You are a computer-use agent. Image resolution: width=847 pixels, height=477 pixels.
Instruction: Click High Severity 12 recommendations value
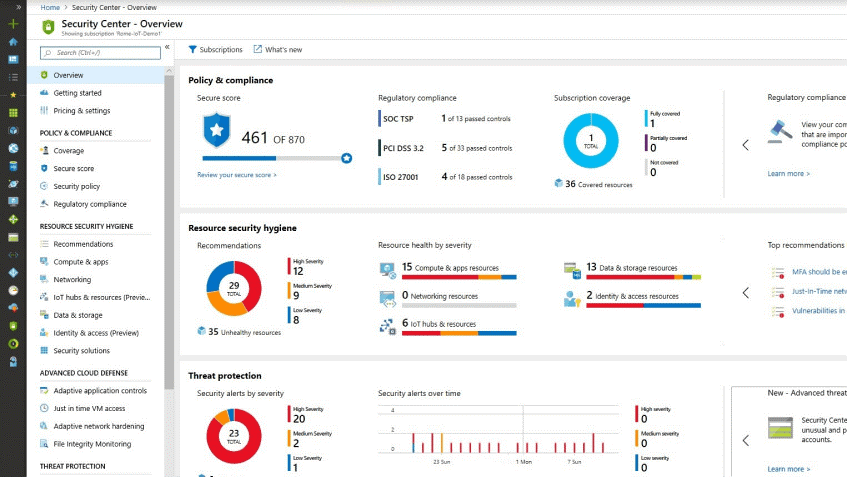pos(298,271)
